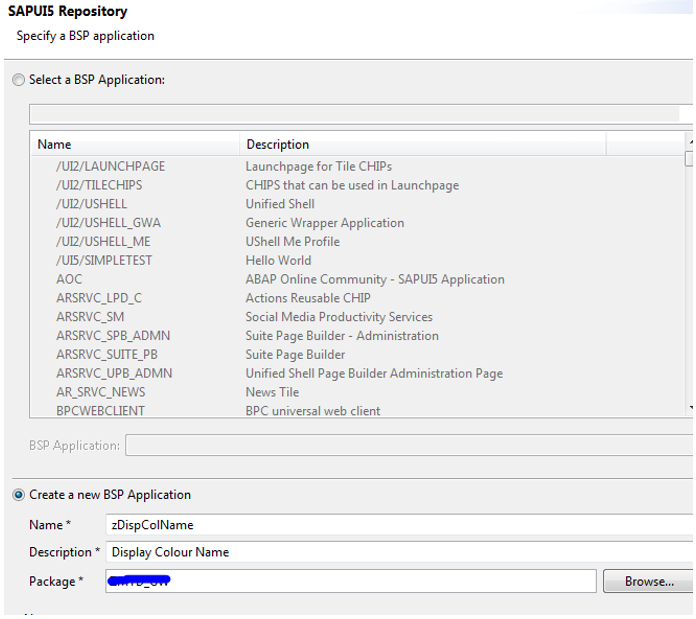The height and width of the screenshot is (619, 696).
Task: Select /UI2/LAUNCHPAGE in the application list
Action: tap(358, 166)
